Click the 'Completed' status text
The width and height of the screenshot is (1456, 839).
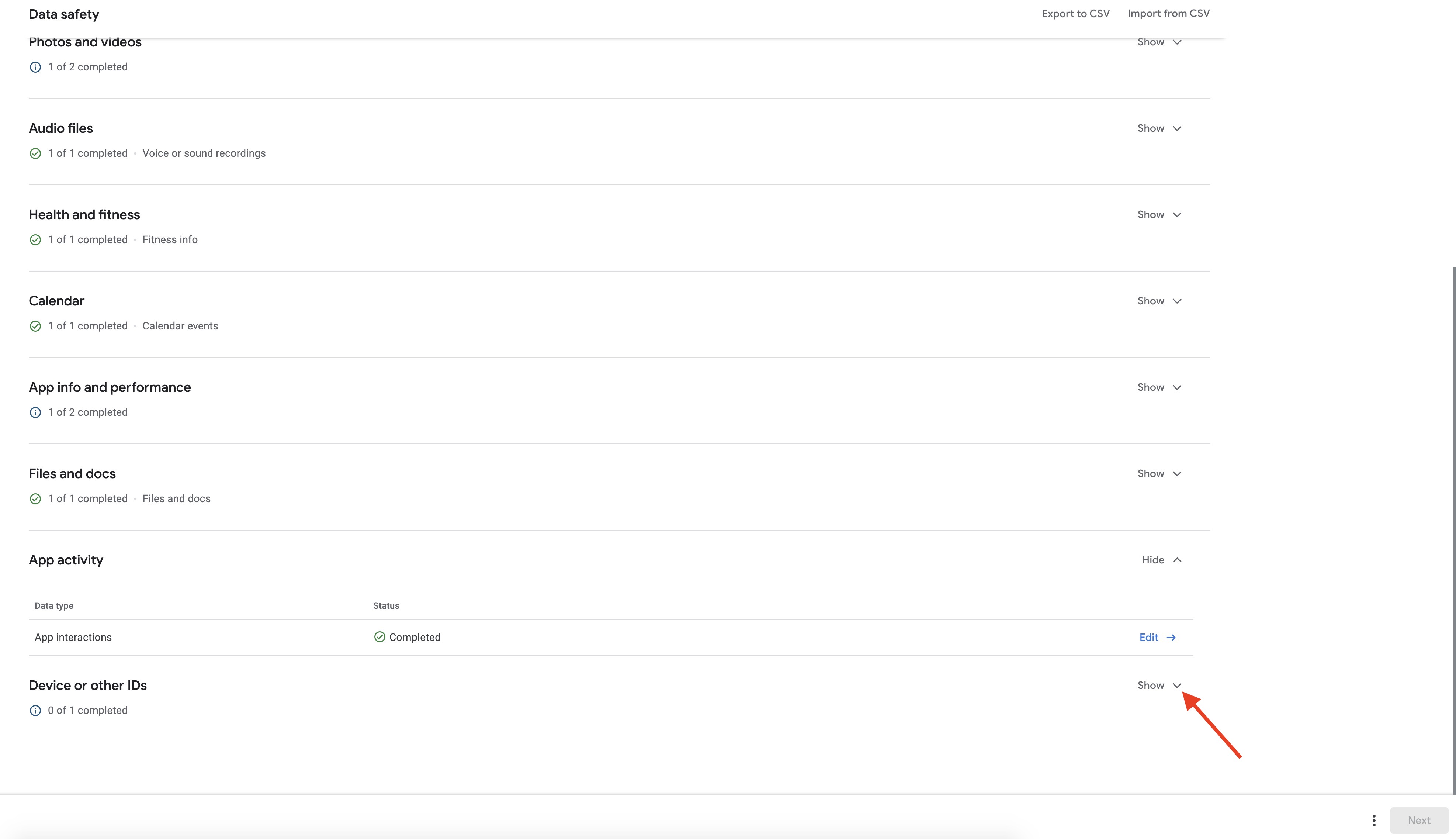pos(415,637)
